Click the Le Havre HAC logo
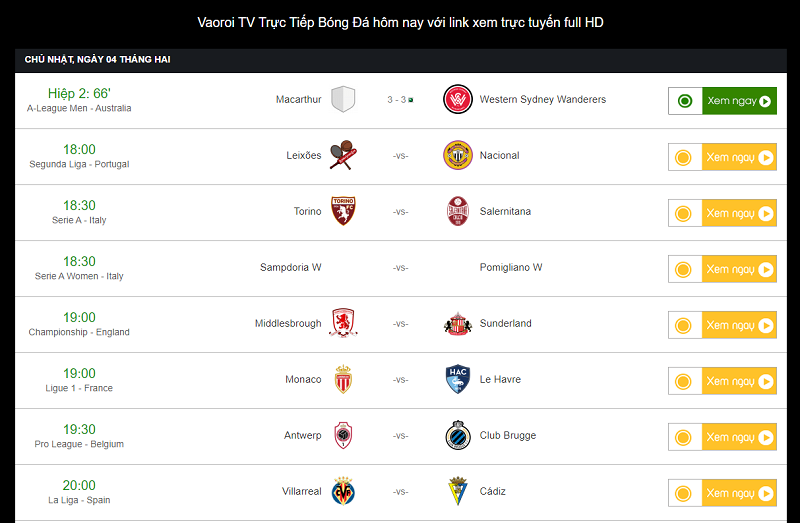 [x=458, y=379]
